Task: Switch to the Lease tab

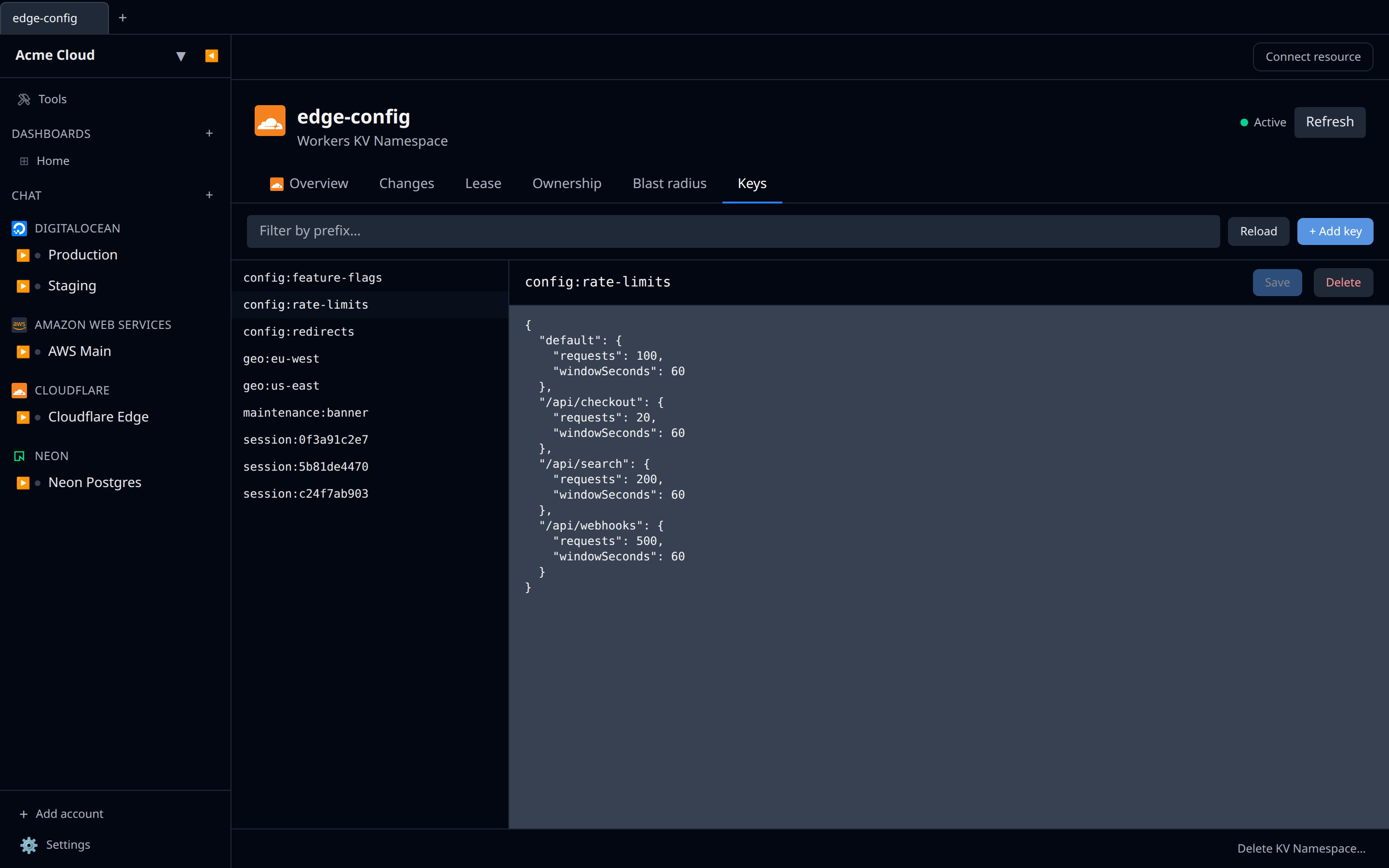Action: [483, 184]
